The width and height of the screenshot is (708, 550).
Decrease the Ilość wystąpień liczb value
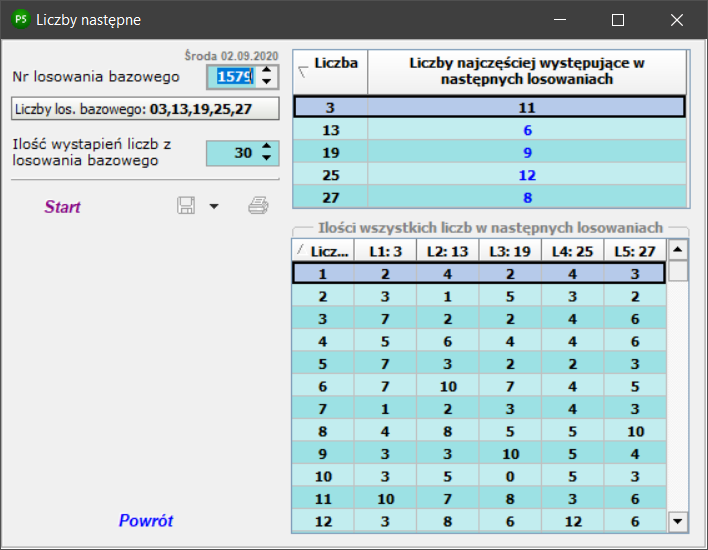click(267, 158)
